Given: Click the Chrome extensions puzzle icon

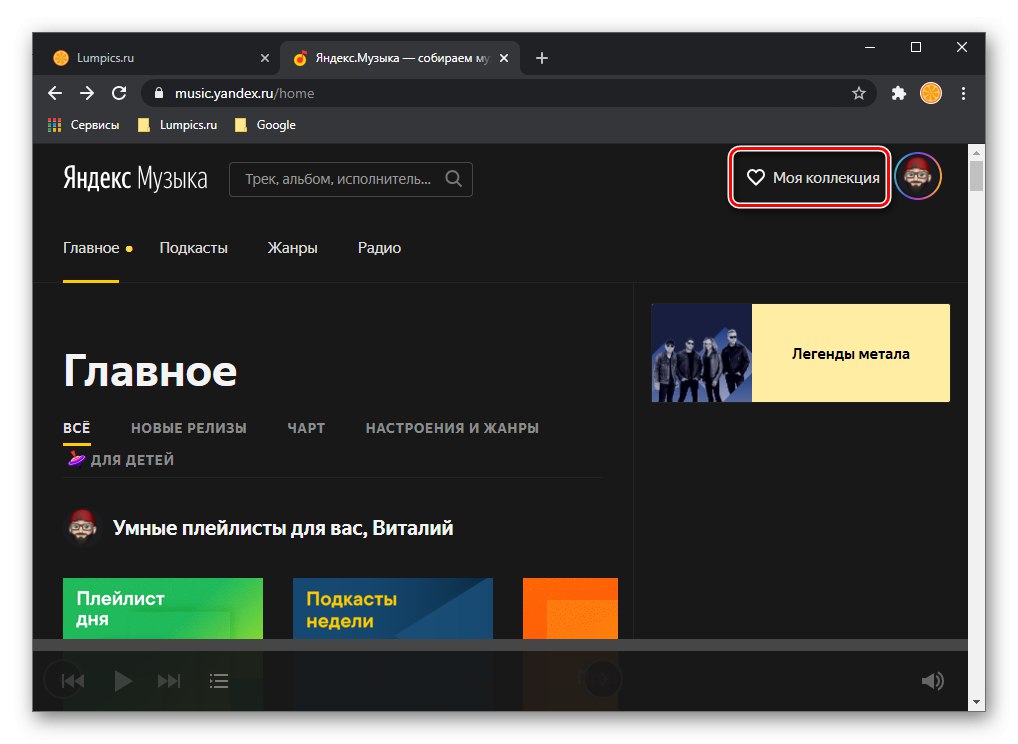Looking at the screenshot, I should point(898,93).
